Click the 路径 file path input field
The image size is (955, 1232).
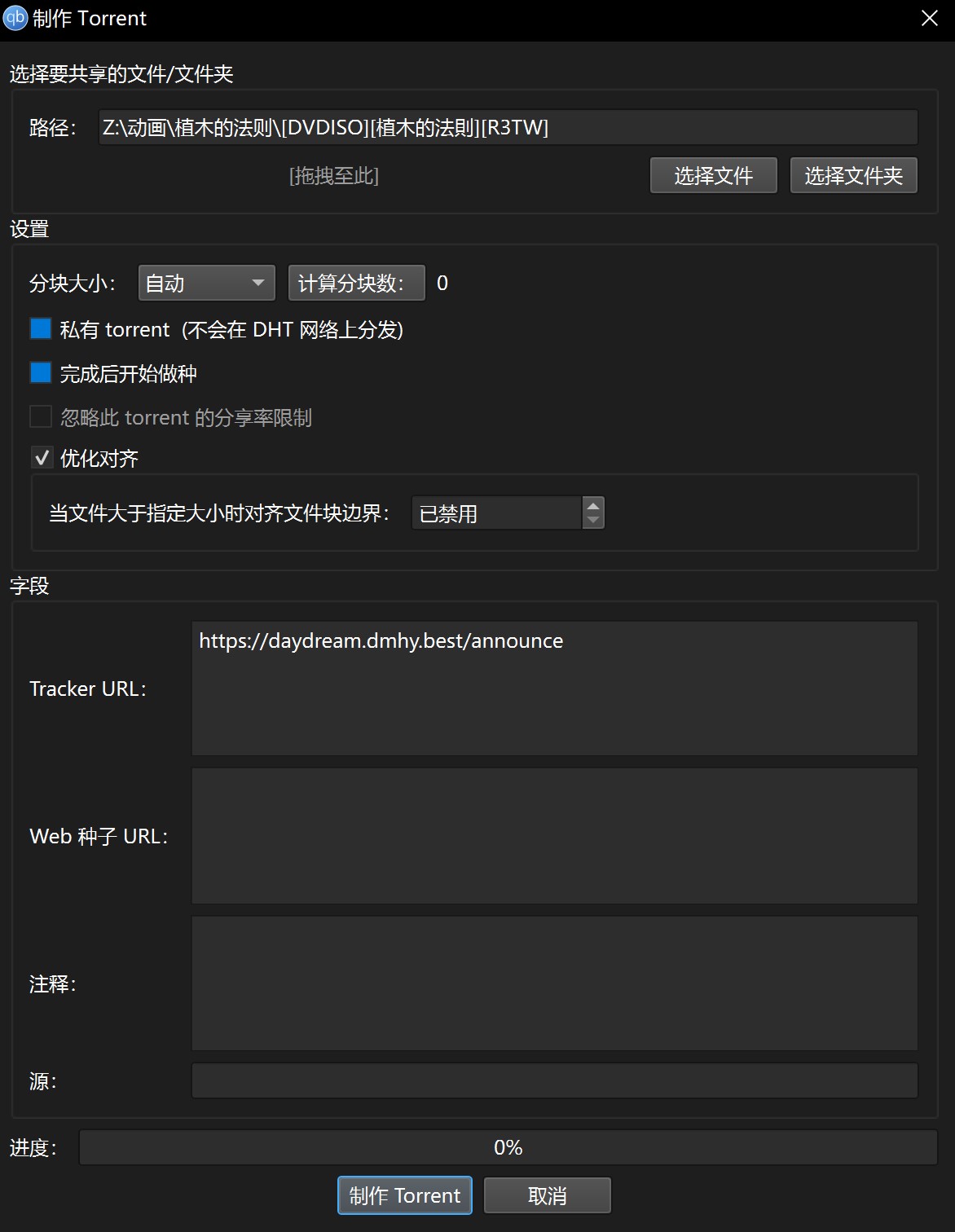(x=508, y=127)
